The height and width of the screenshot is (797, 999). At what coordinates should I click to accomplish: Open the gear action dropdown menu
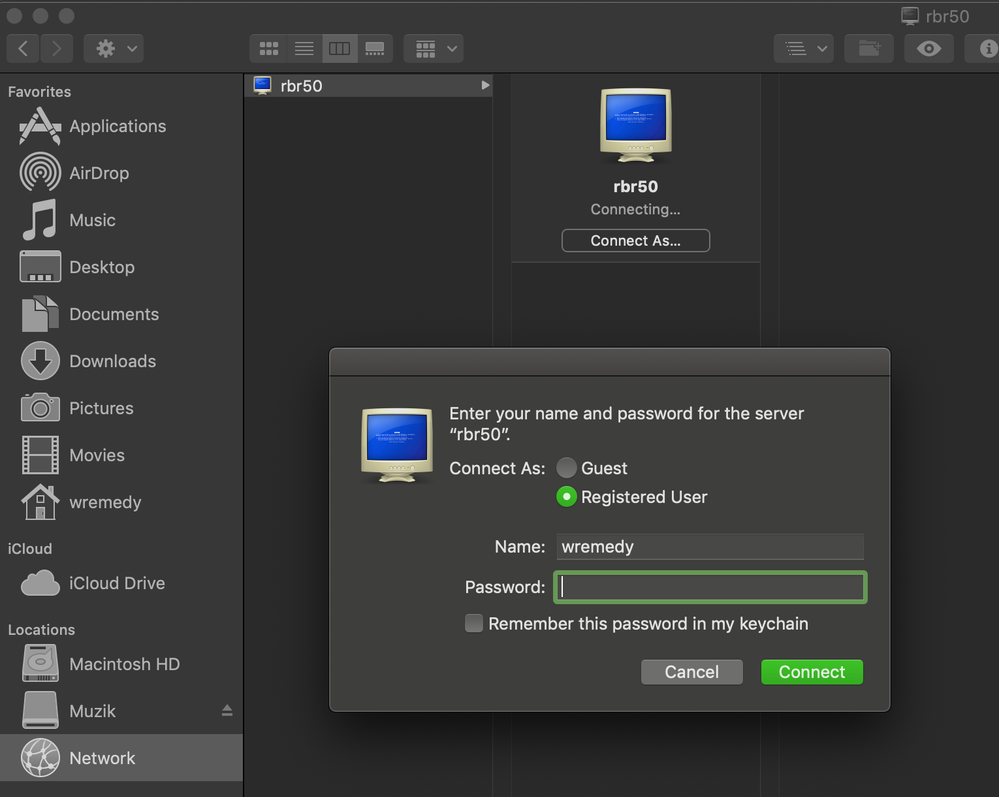(x=115, y=48)
